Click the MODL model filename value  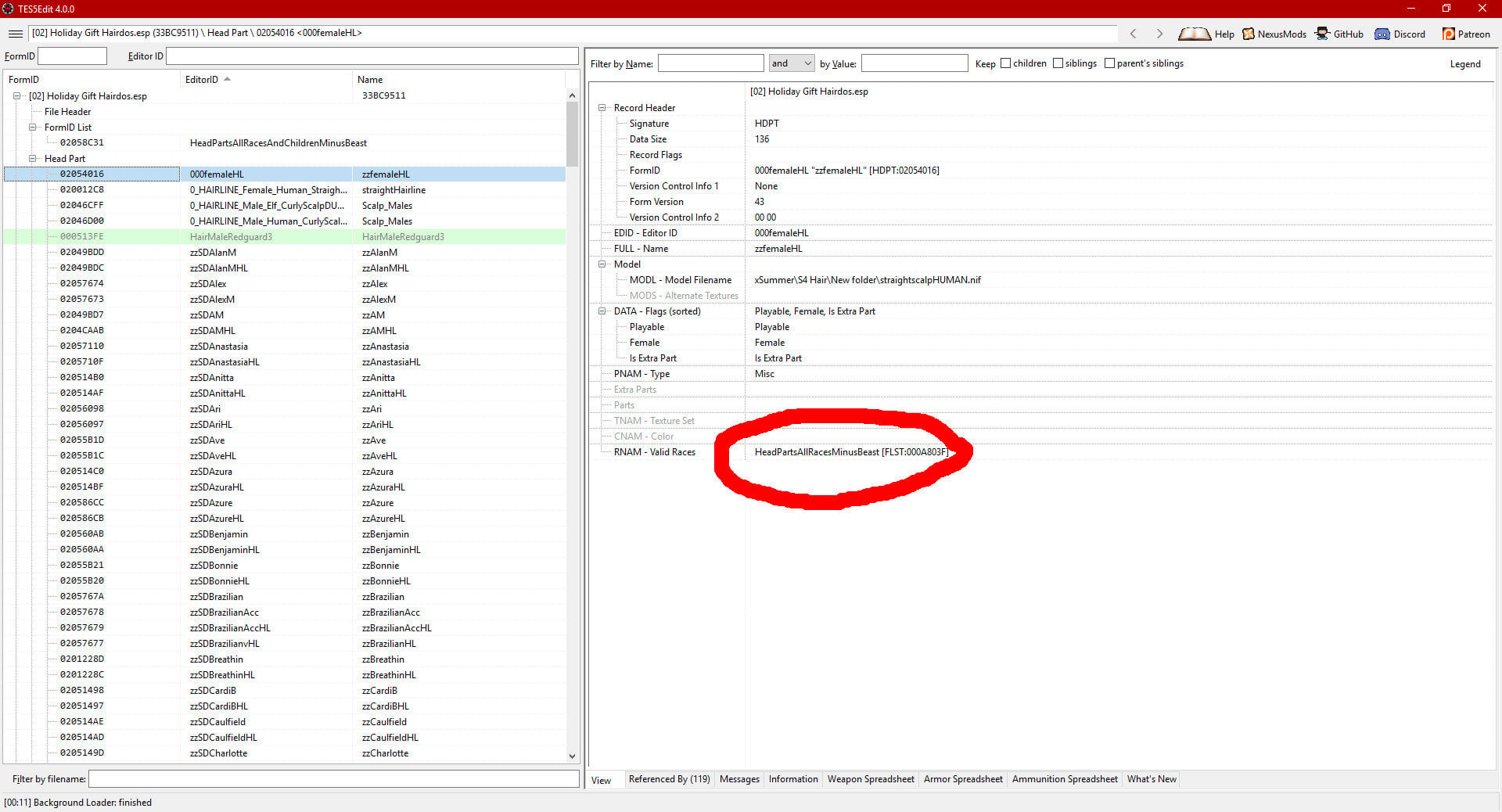[868, 280]
